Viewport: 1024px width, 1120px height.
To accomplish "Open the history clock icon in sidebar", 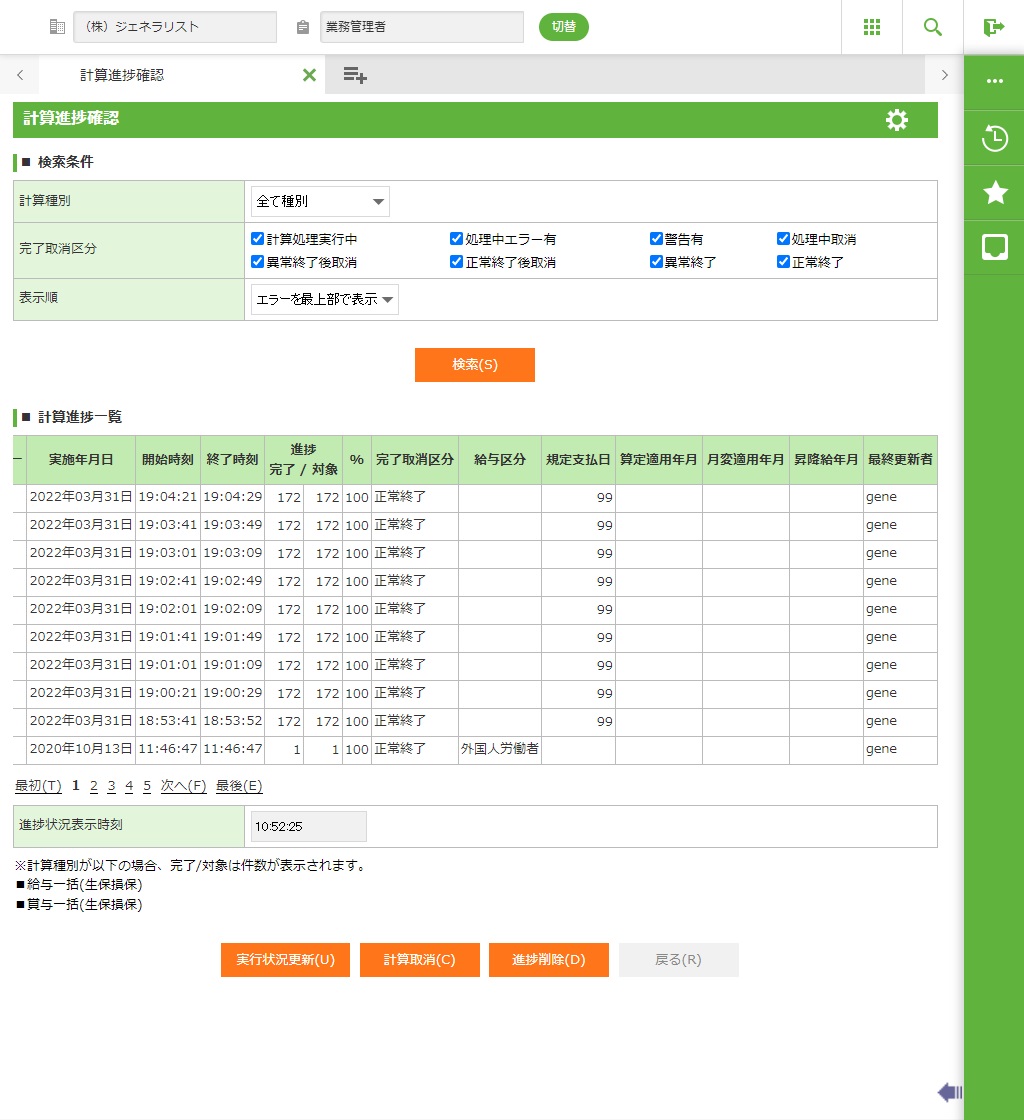I will tap(994, 138).
